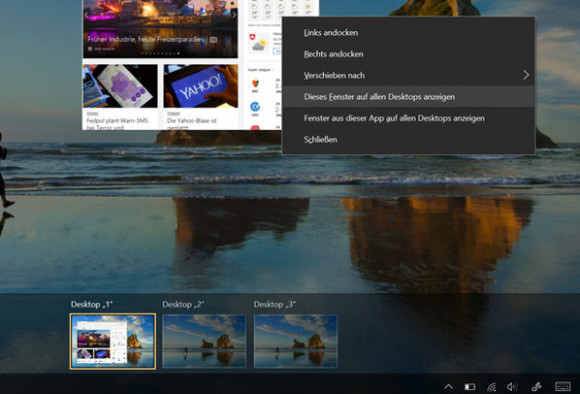
Task: Click the cloudy-sun weather icon
Action: (x=259, y=46)
